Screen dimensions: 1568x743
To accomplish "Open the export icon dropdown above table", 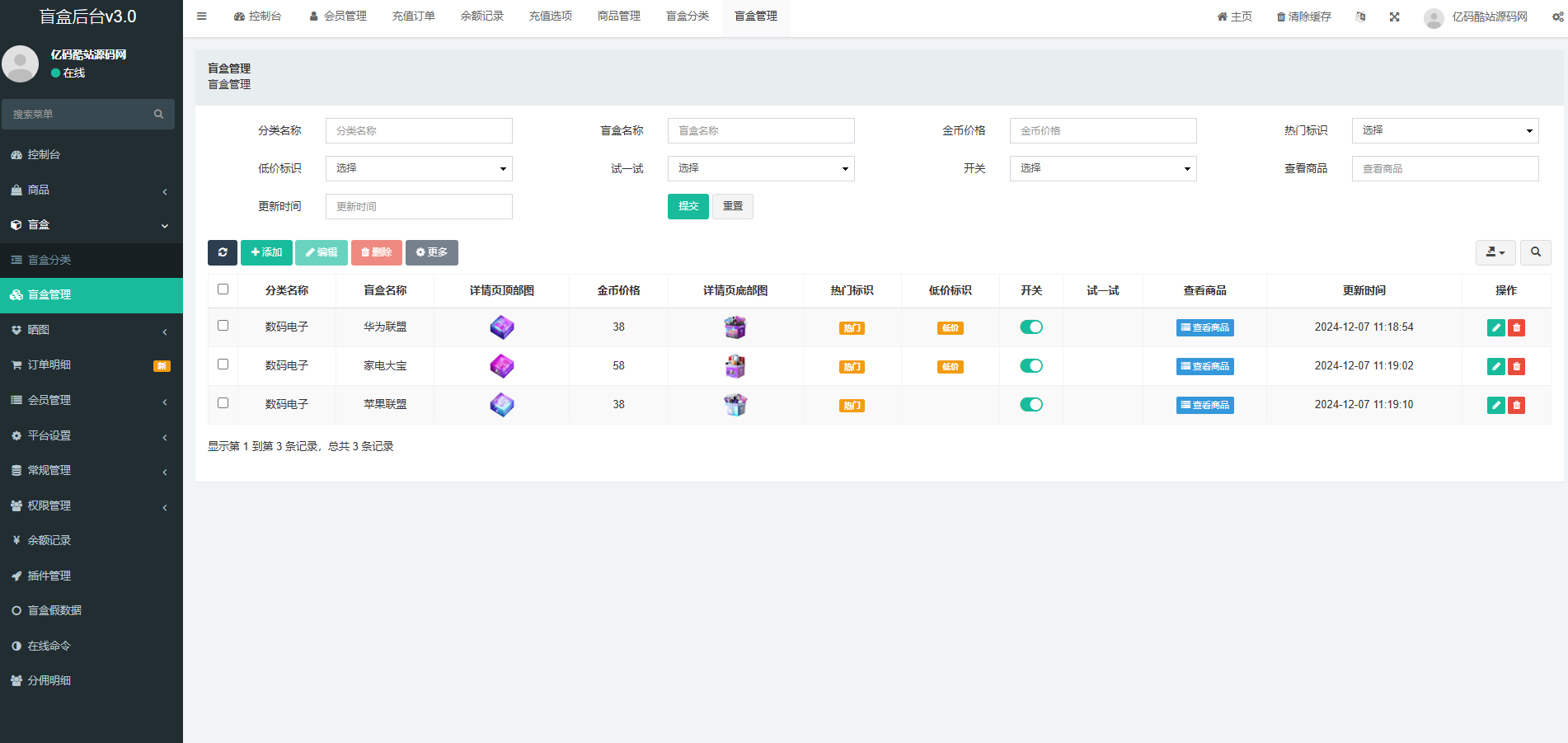I will (1495, 252).
